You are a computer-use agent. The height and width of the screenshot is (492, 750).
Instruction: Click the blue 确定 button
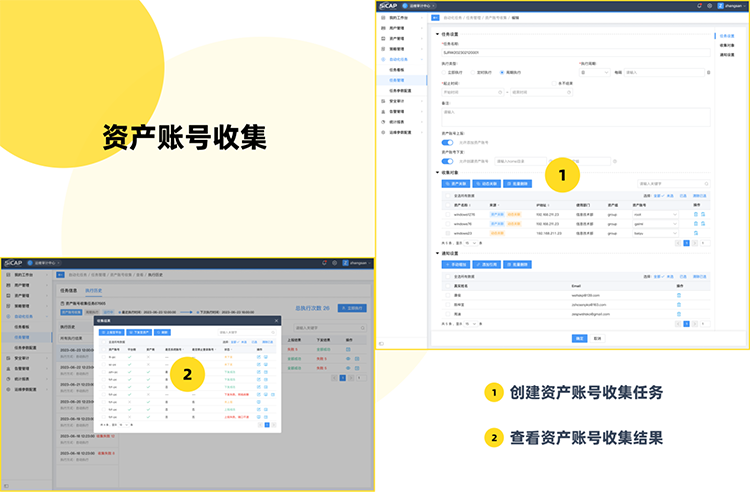(x=579, y=338)
